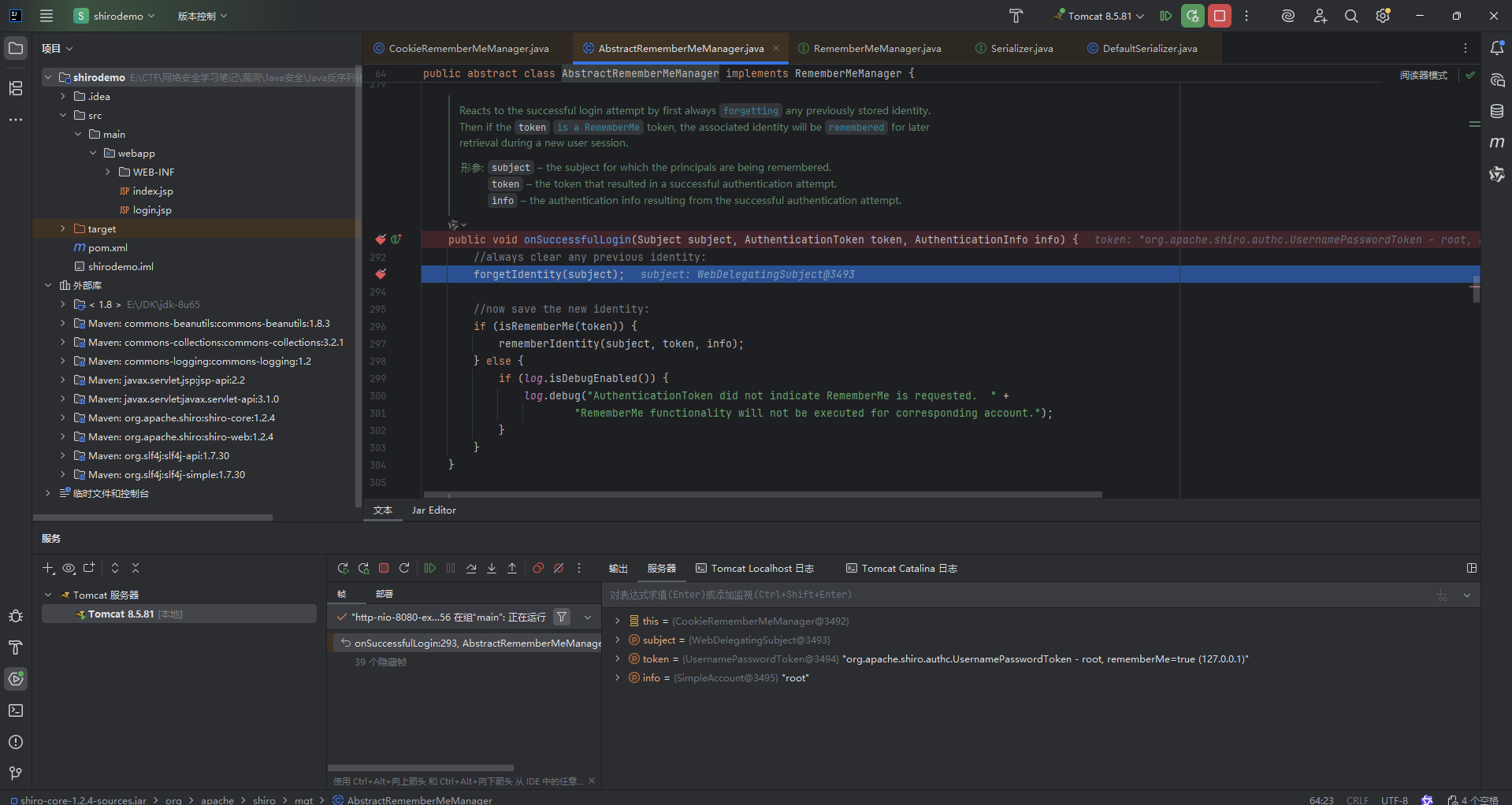
Task: Switch to CookieRememberMeManager.java tab
Action: (x=468, y=48)
